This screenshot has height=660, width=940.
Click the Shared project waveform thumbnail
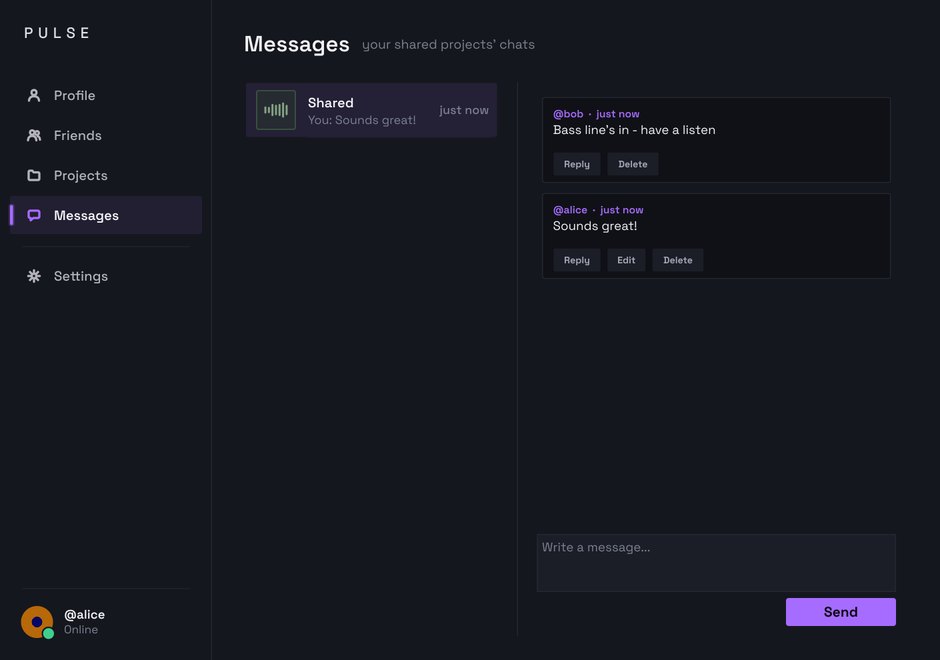click(x=276, y=110)
